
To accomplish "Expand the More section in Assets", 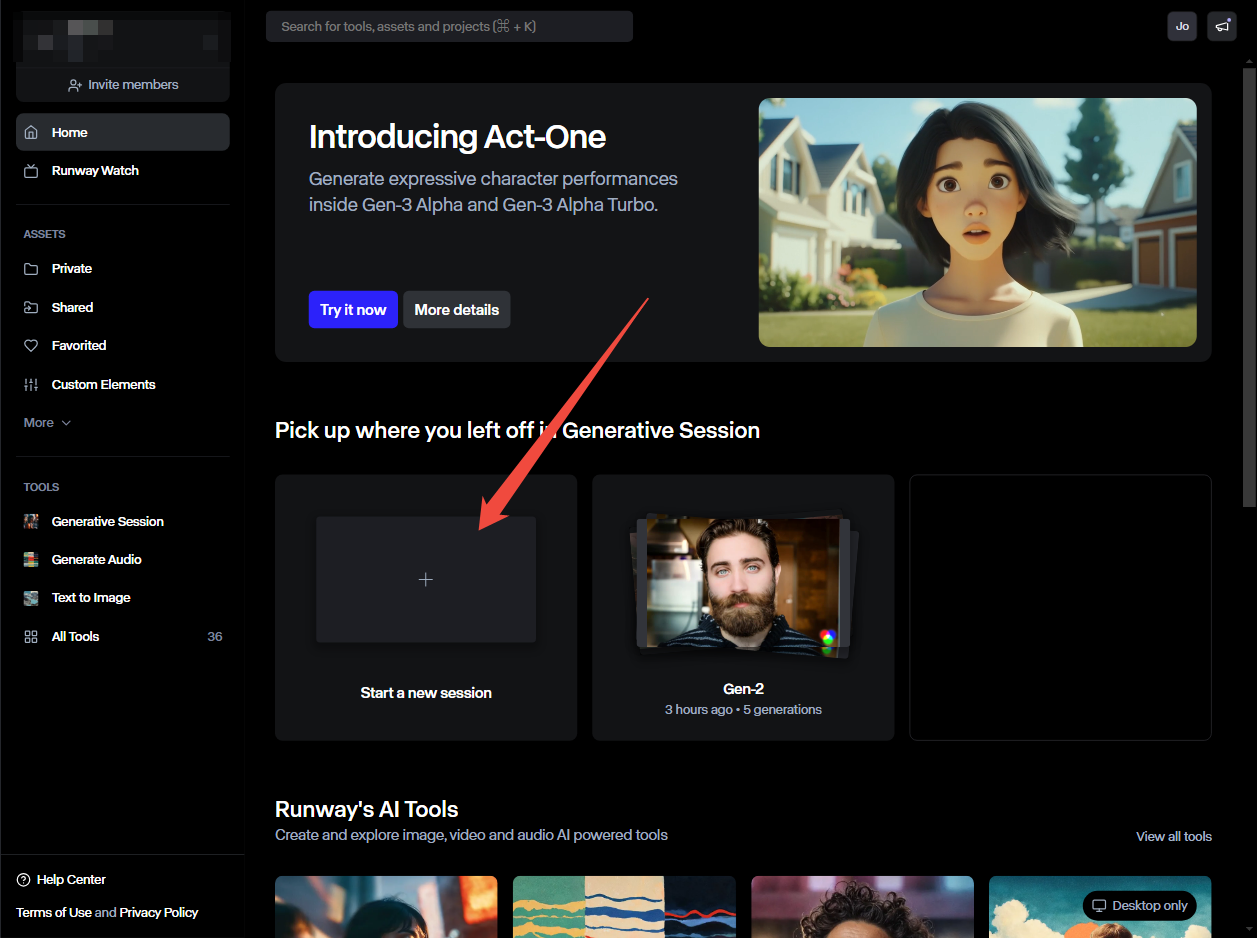I will [47, 423].
